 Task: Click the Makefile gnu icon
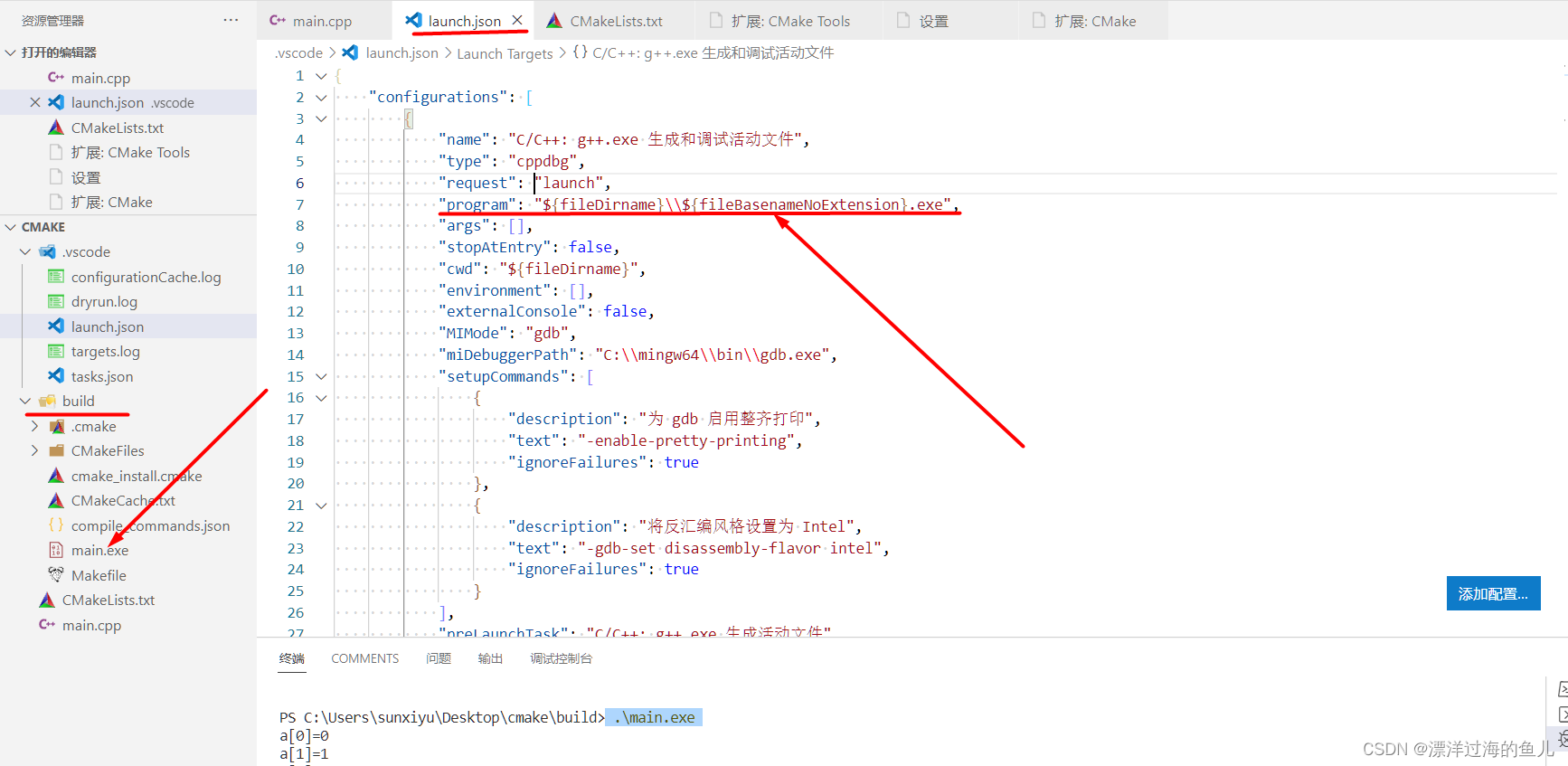tap(56, 575)
